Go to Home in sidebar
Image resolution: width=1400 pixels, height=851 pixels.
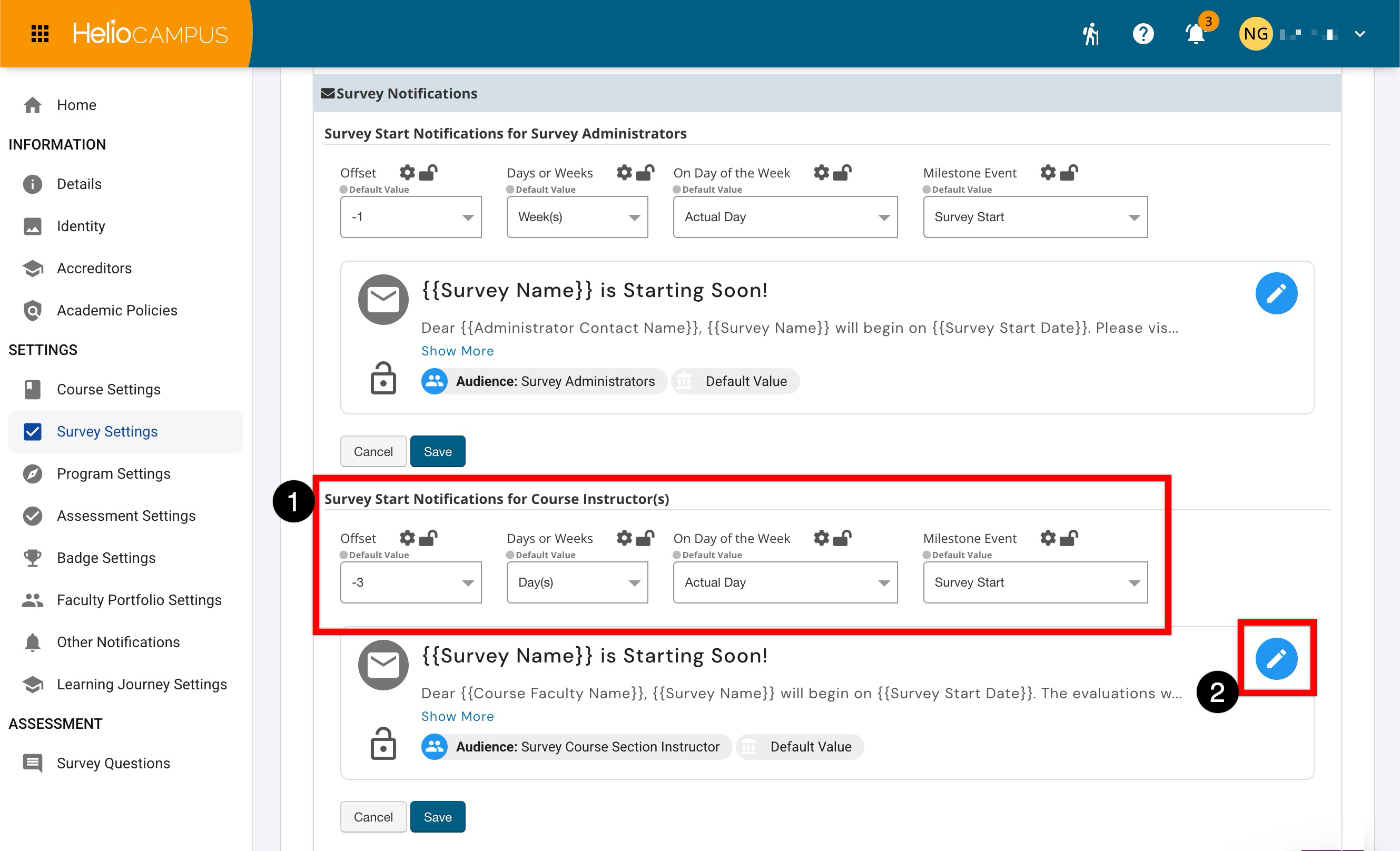tap(125, 105)
